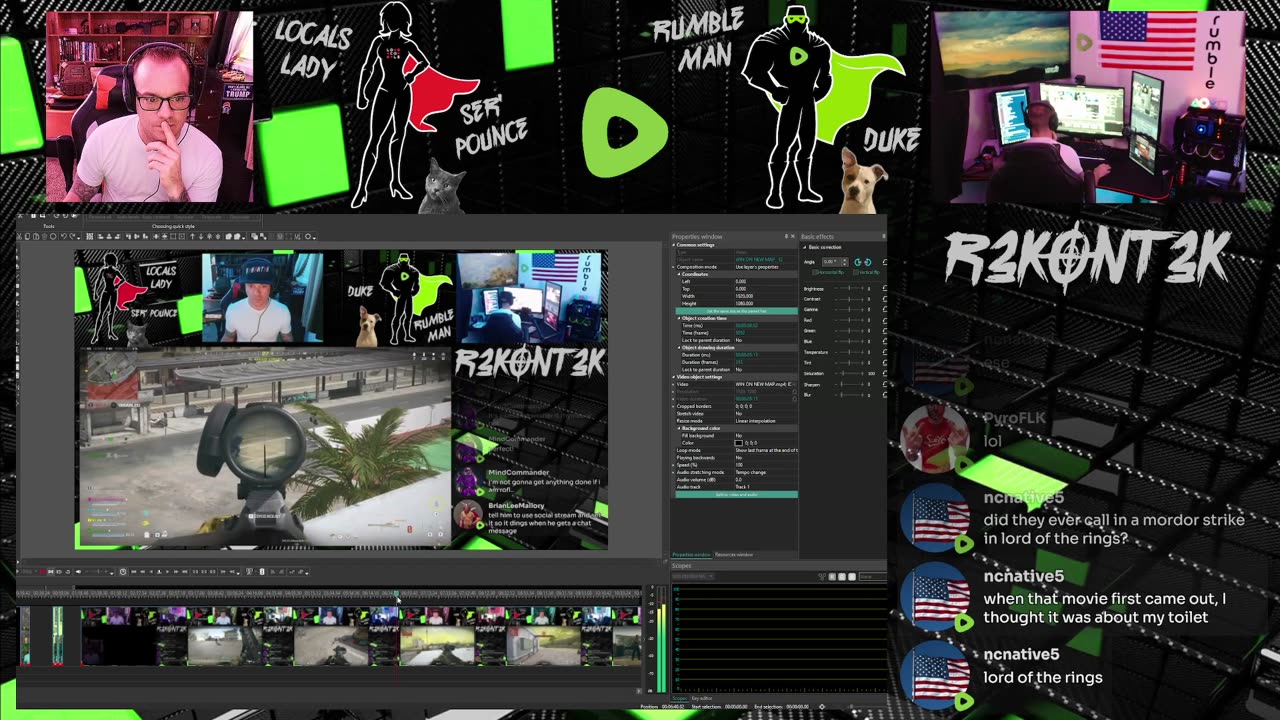Screen dimensions: 1280x720
Task: Open the Loop mode dropdown value
Action: (767, 450)
